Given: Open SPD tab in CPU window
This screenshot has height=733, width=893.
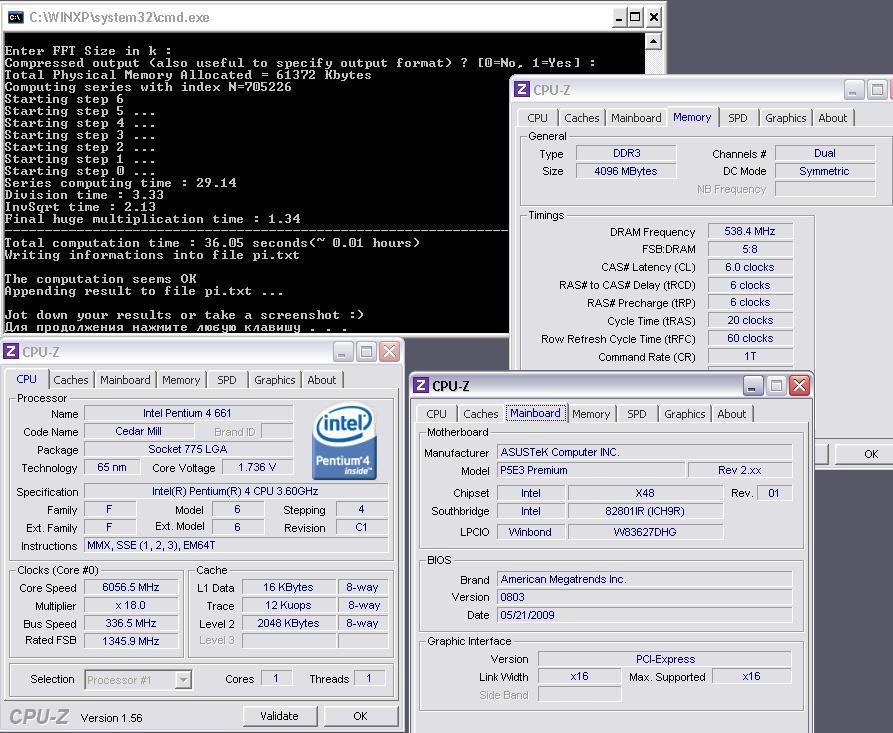Looking at the screenshot, I should [227, 380].
